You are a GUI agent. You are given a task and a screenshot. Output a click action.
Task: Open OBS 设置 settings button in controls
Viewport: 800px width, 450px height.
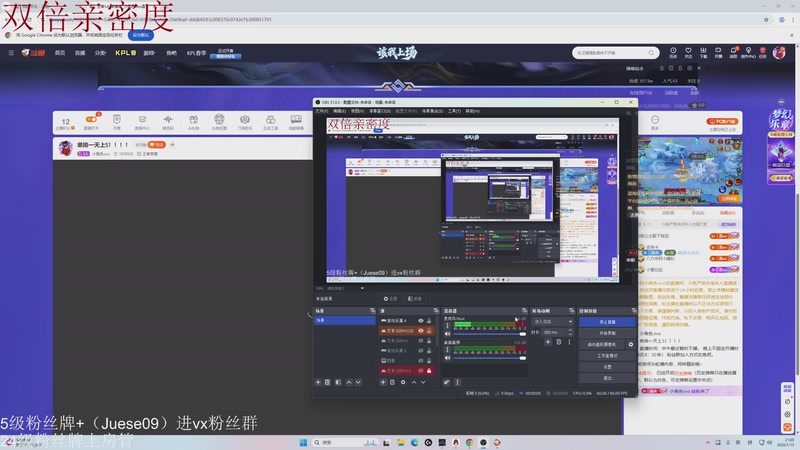click(x=607, y=367)
